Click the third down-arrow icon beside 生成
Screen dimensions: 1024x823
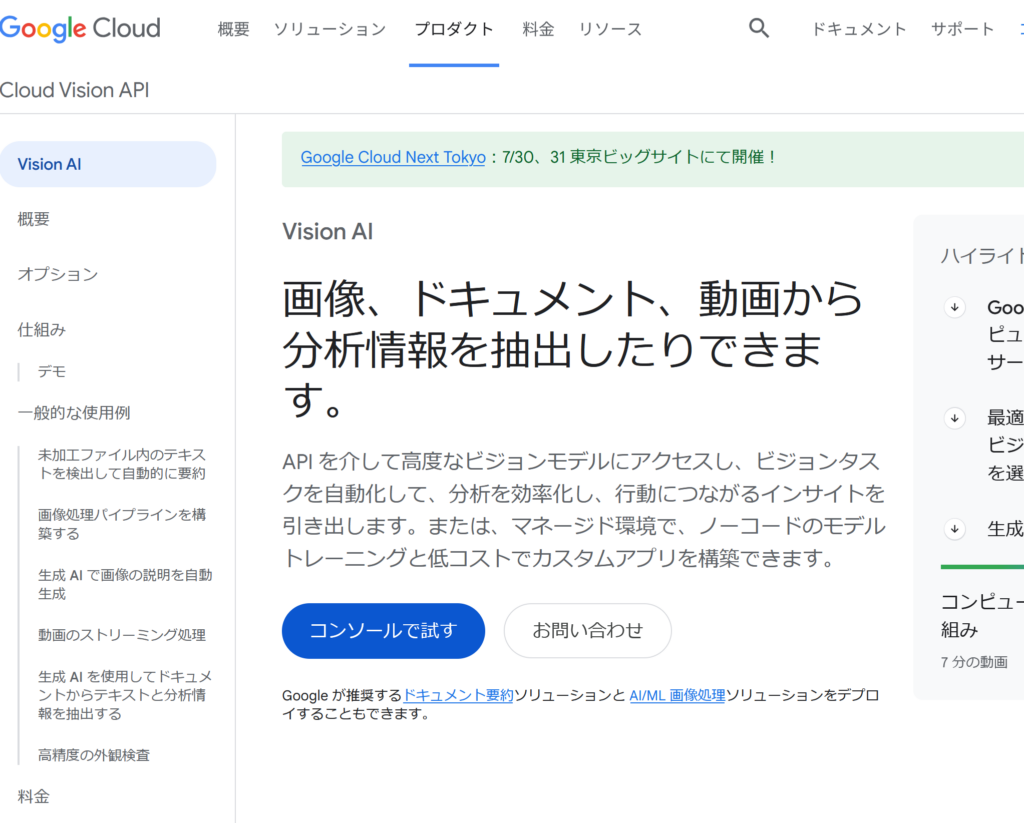pyautogui.click(x=955, y=529)
